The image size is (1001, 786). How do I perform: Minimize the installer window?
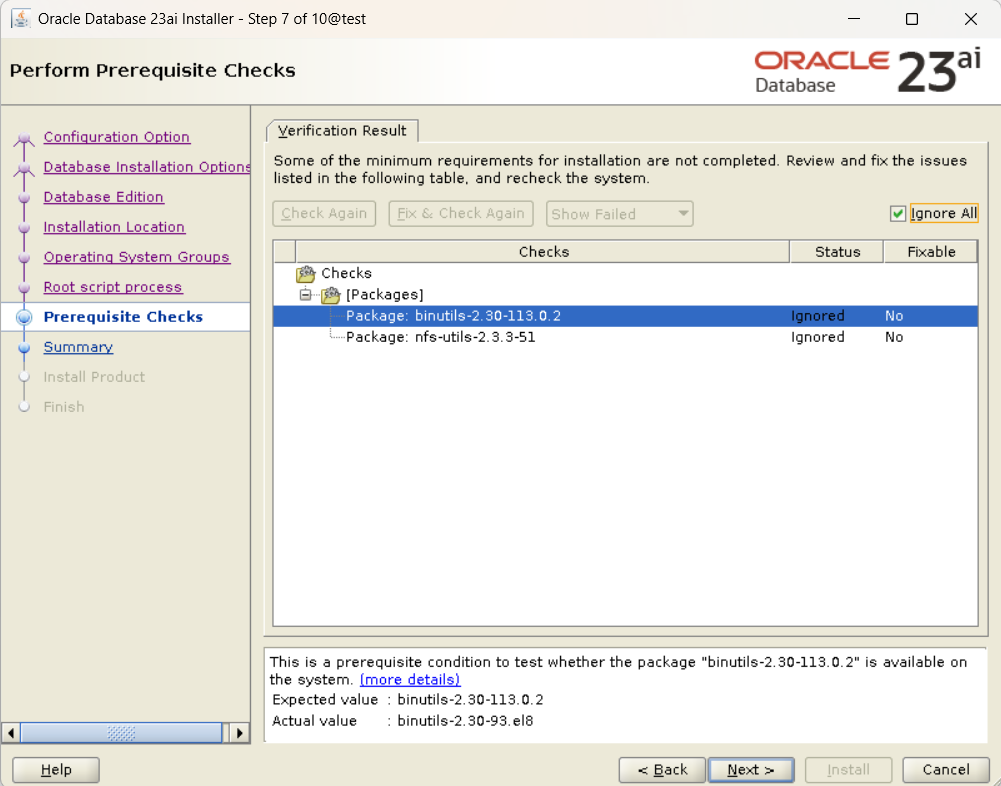pyautogui.click(x=854, y=19)
